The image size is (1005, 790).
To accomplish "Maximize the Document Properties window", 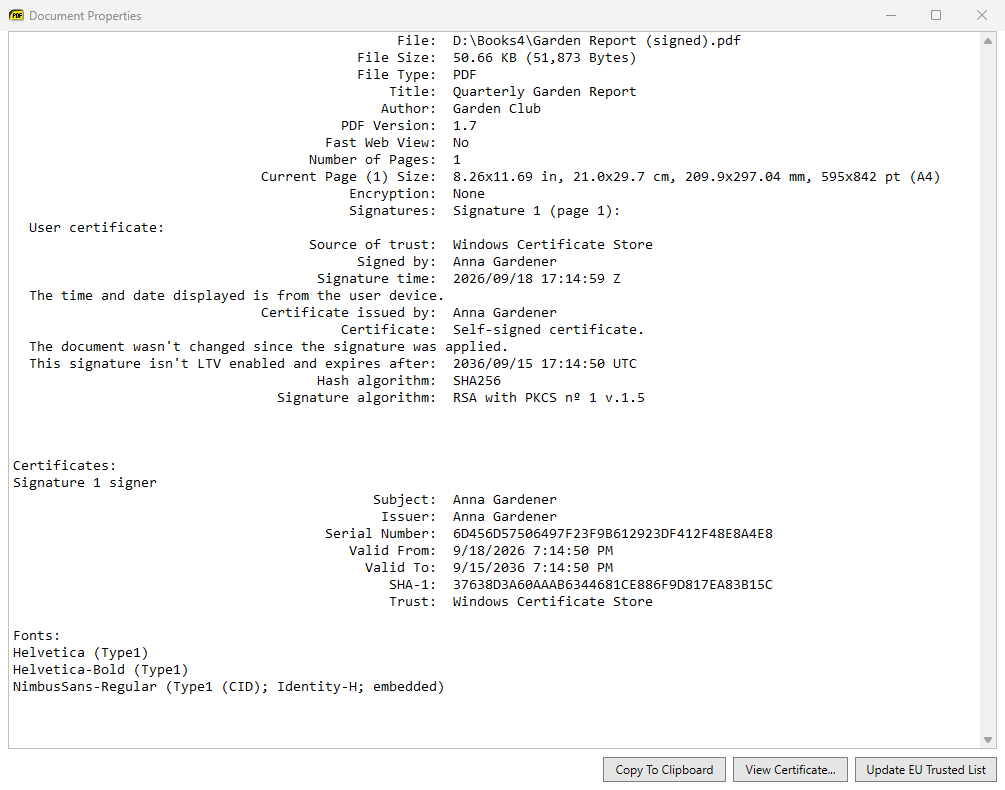I will (x=936, y=15).
